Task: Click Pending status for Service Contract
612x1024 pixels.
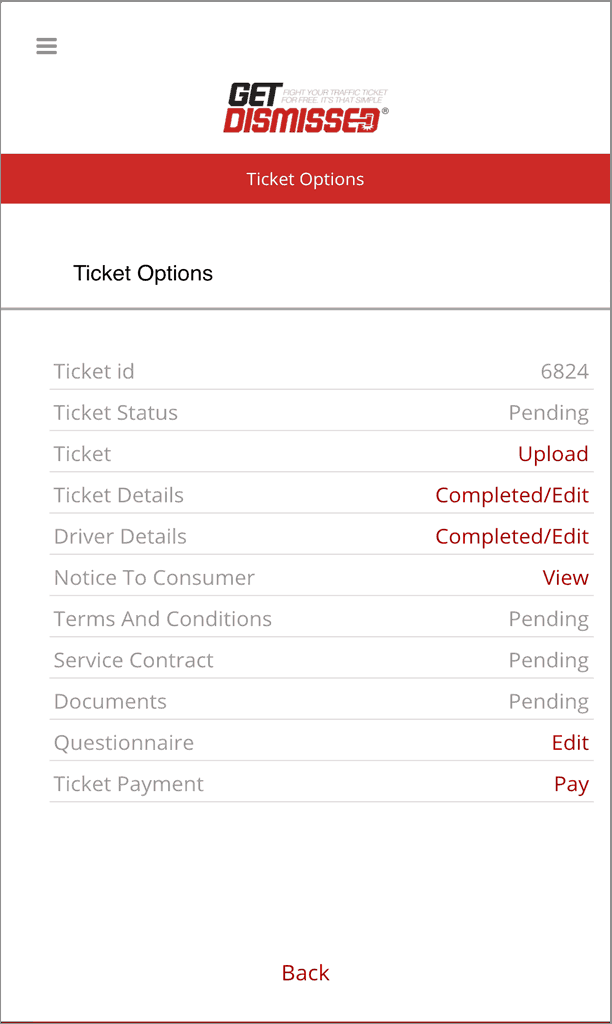Action: (548, 660)
